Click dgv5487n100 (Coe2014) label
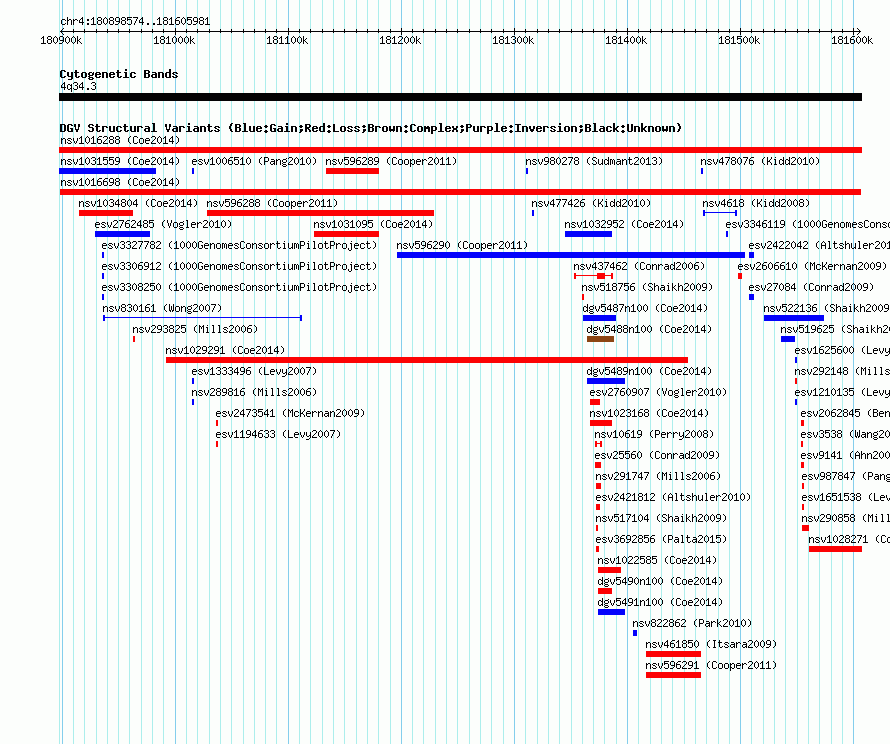This screenshot has width=890, height=744. click(x=645, y=308)
